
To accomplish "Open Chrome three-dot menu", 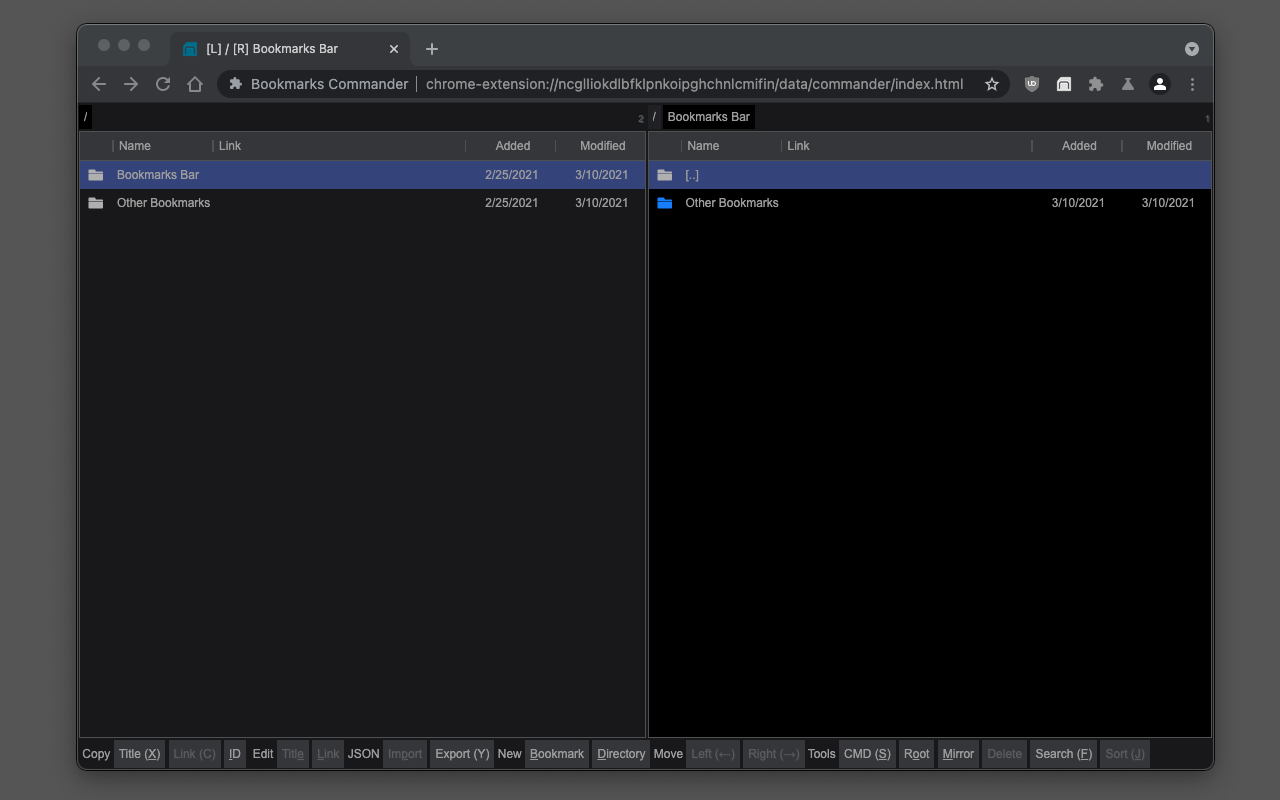I will 1192,84.
